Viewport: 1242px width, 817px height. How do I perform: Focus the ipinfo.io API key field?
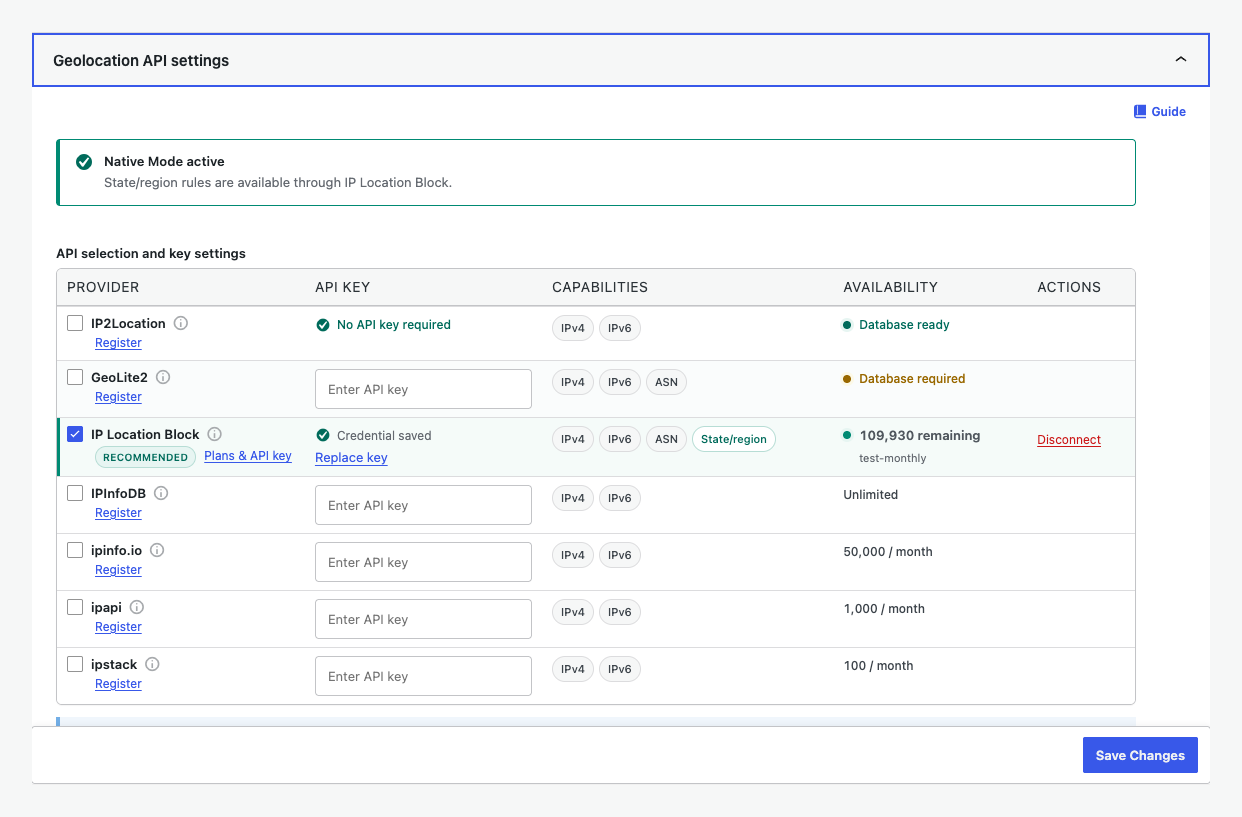click(x=423, y=562)
